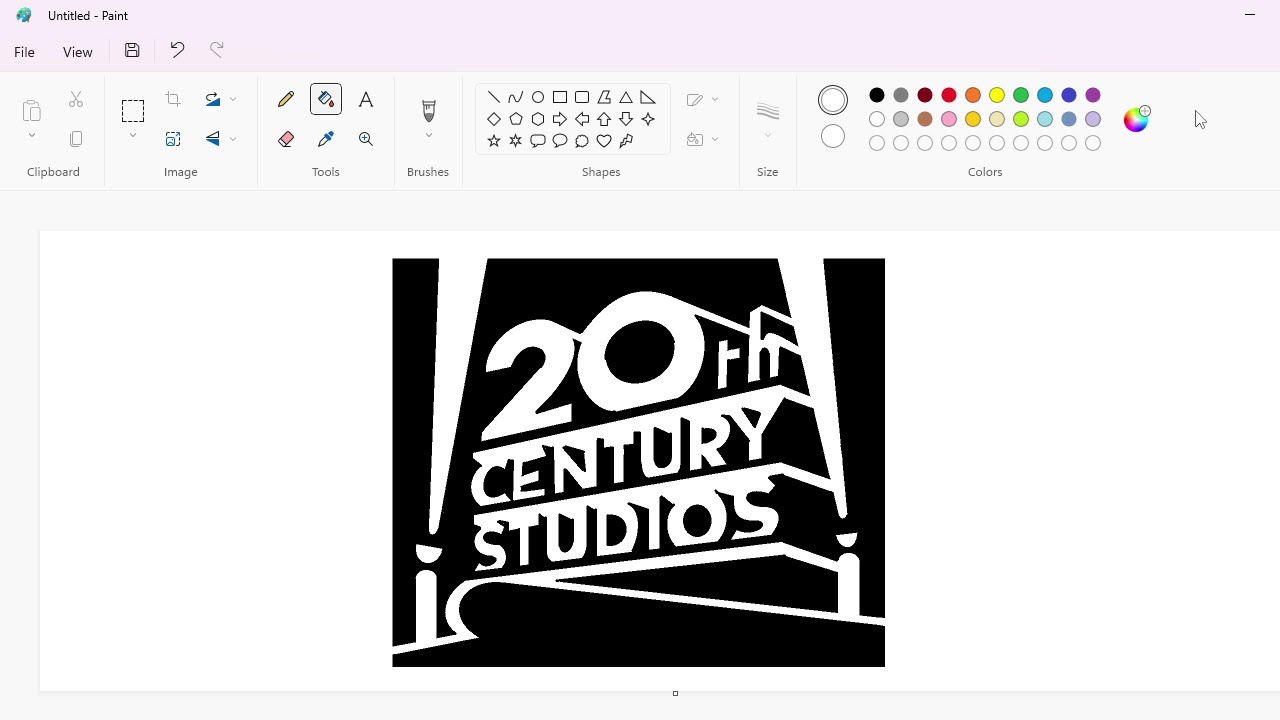This screenshot has width=1280, height=720.
Task: Choose the Right triangle shape
Action: pos(648,97)
